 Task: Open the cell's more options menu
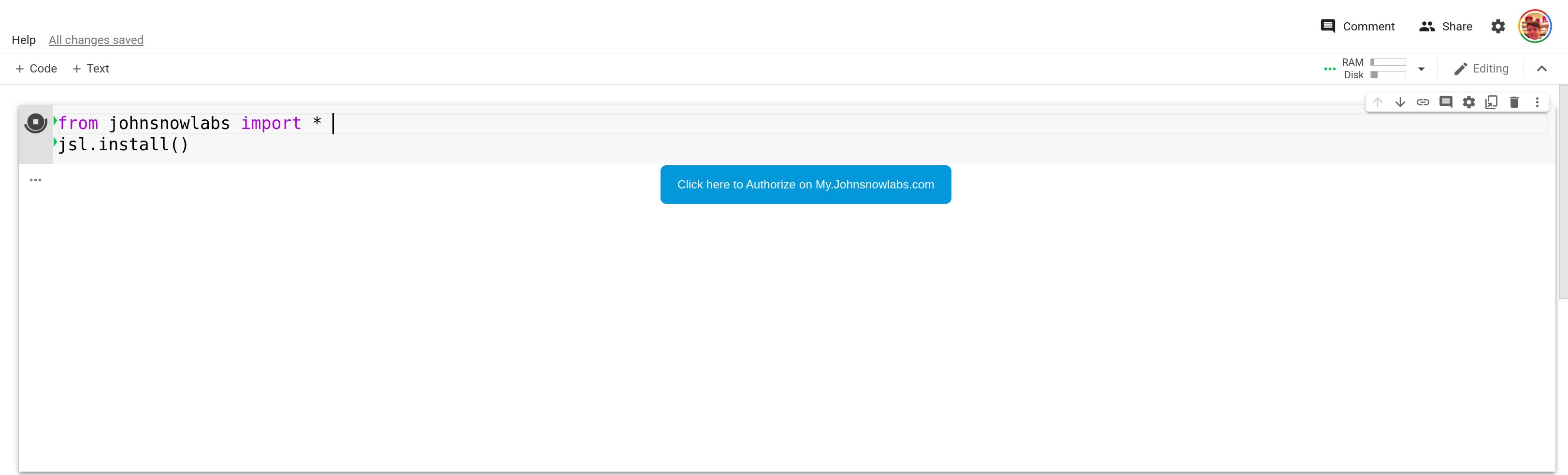pyautogui.click(x=1537, y=102)
